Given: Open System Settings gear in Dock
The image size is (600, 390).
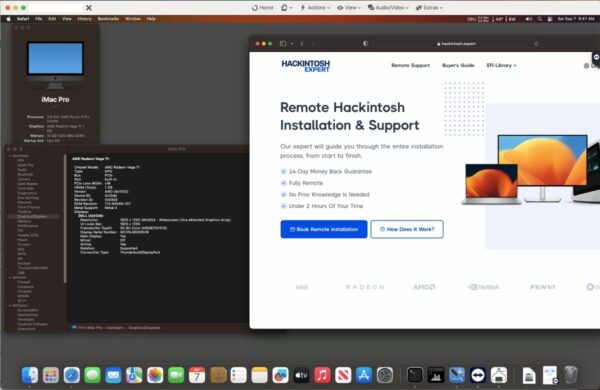Looking at the screenshot, I should (385, 375).
